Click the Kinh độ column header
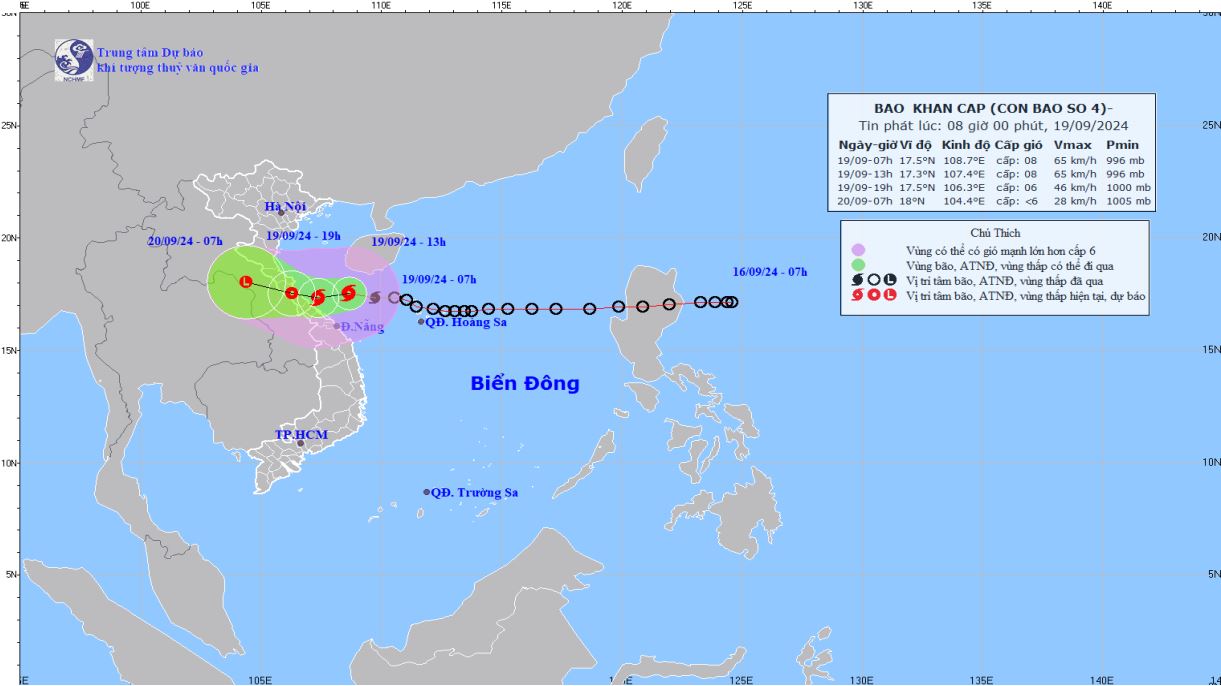This screenshot has width=1221, height=686. [965, 145]
